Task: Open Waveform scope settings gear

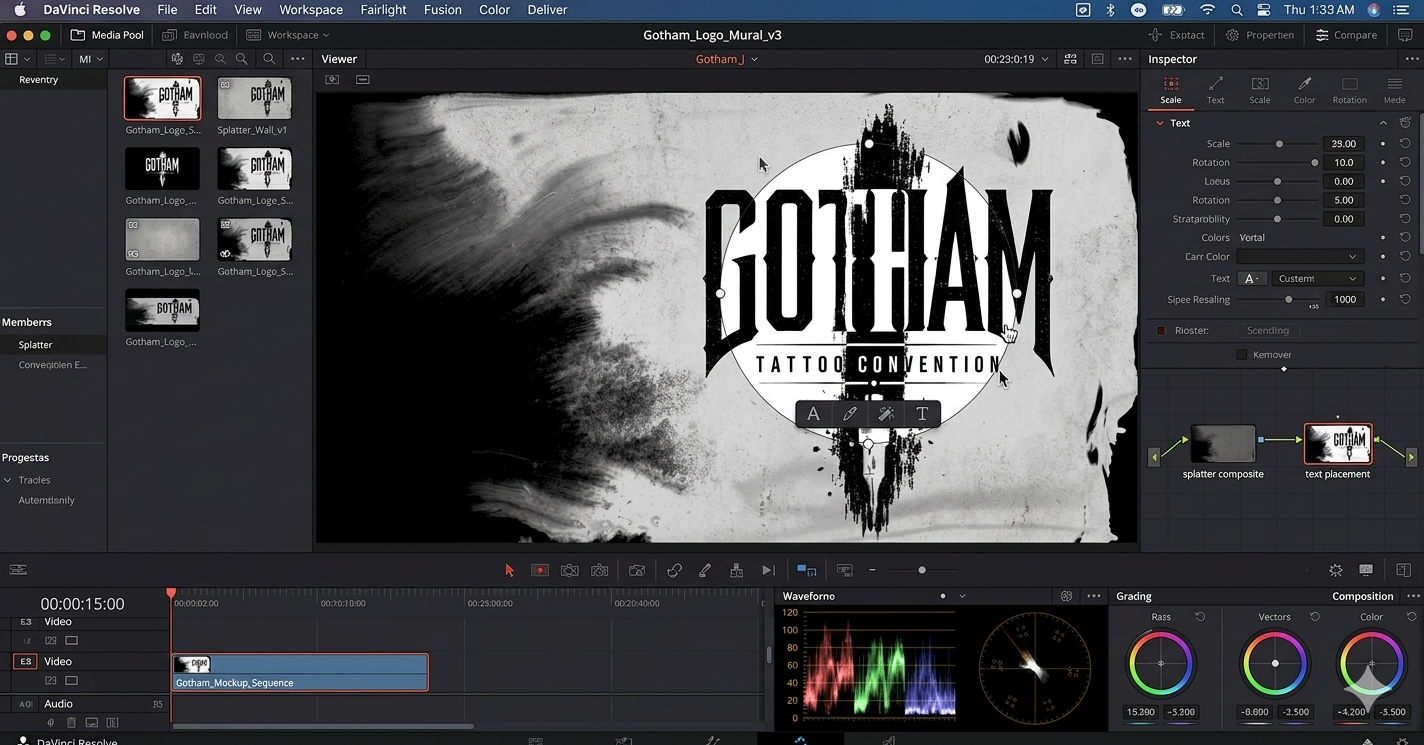Action: (x=1066, y=596)
